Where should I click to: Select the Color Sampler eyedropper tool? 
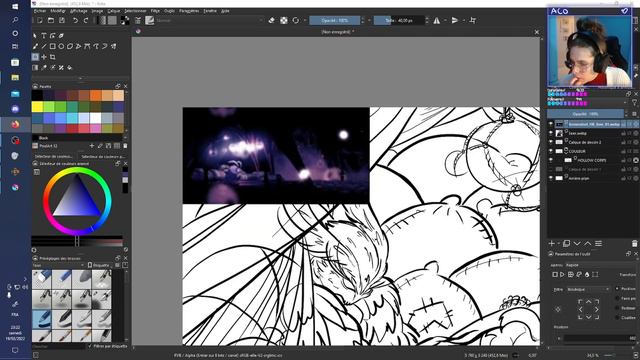44,68
